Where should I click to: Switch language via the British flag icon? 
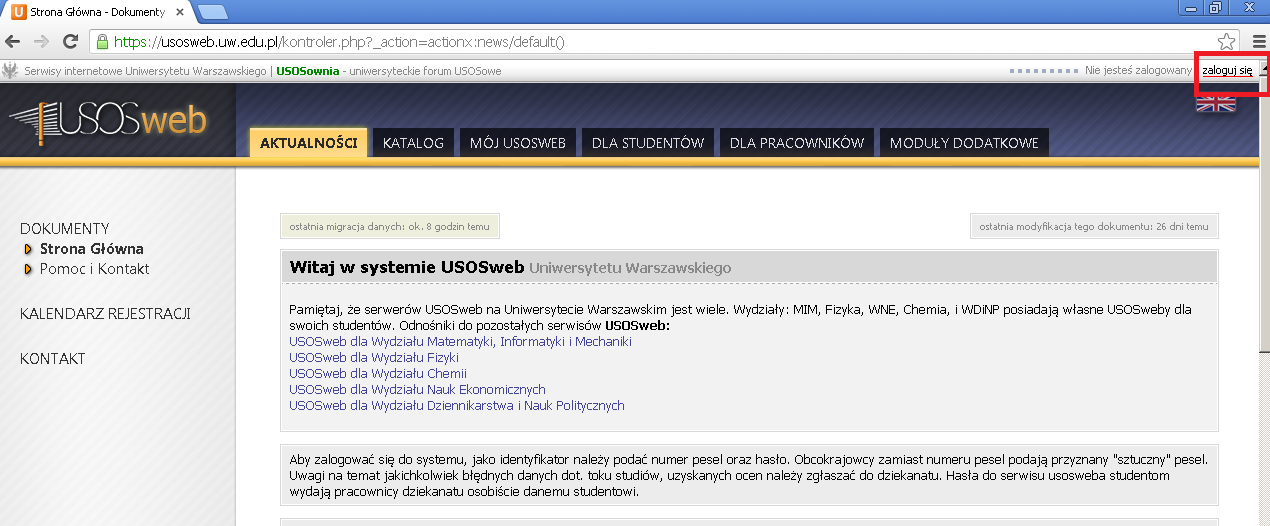[x=1216, y=102]
